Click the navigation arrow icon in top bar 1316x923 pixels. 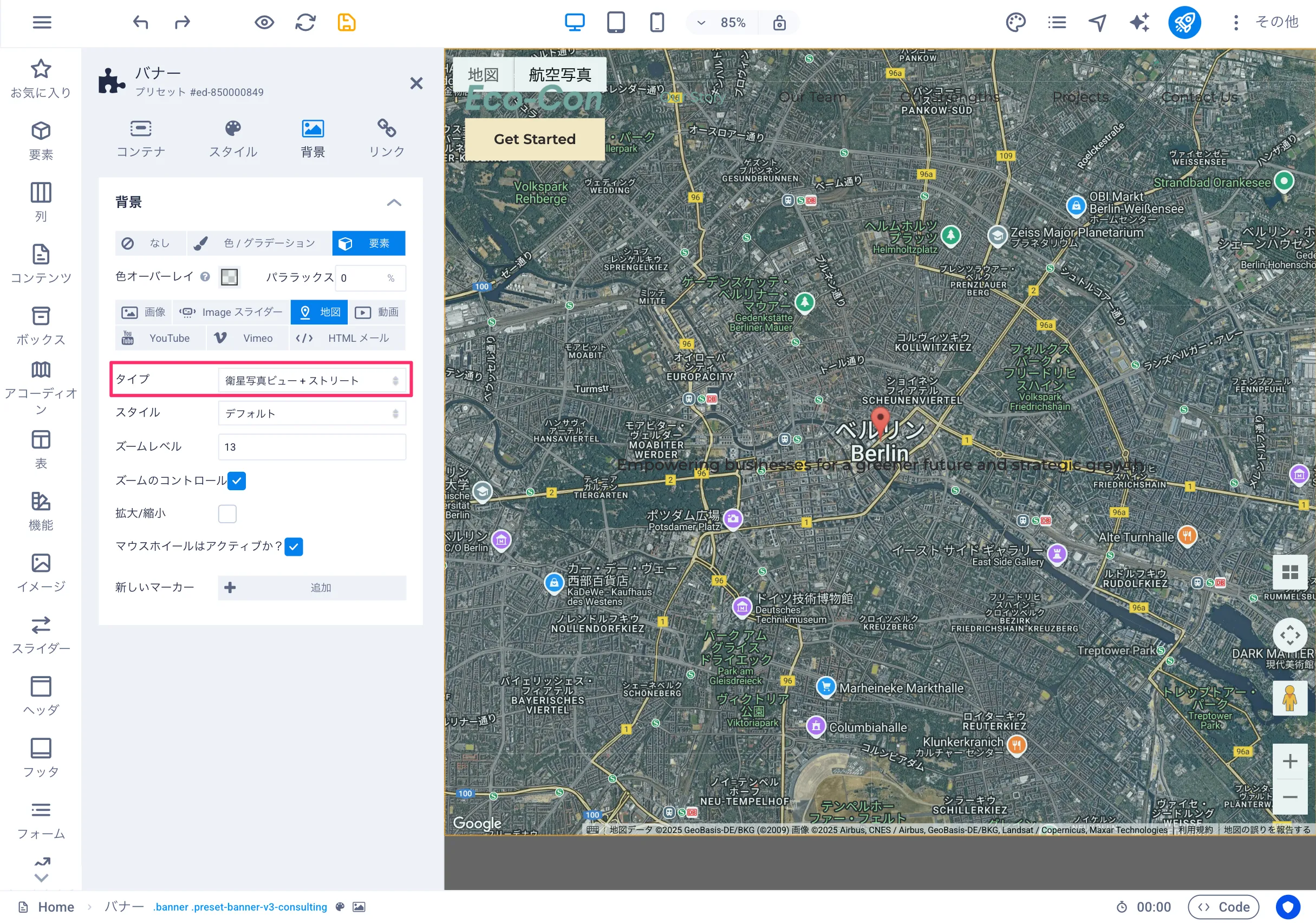click(x=1098, y=22)
